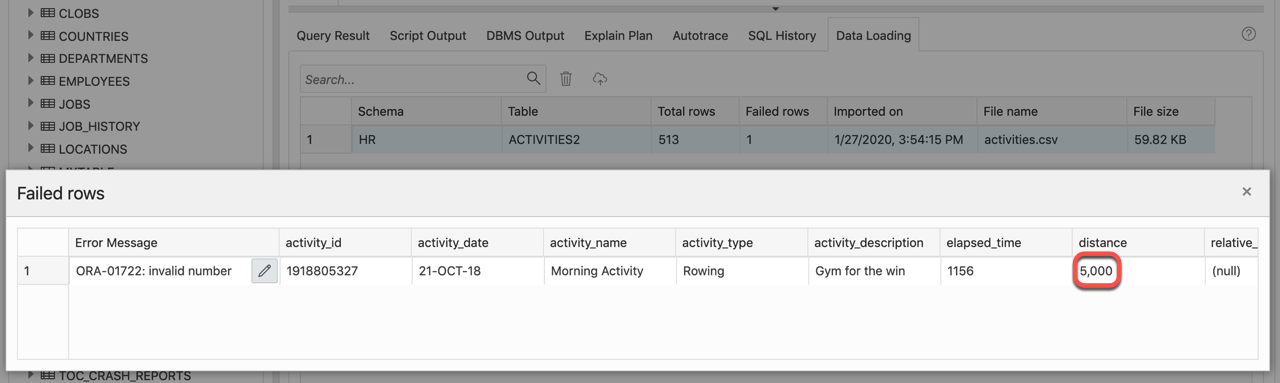Open the DBMS Output tab
Image resolution: width=1280 pixels, height=383 pixels.
click(x=525, y=35)
